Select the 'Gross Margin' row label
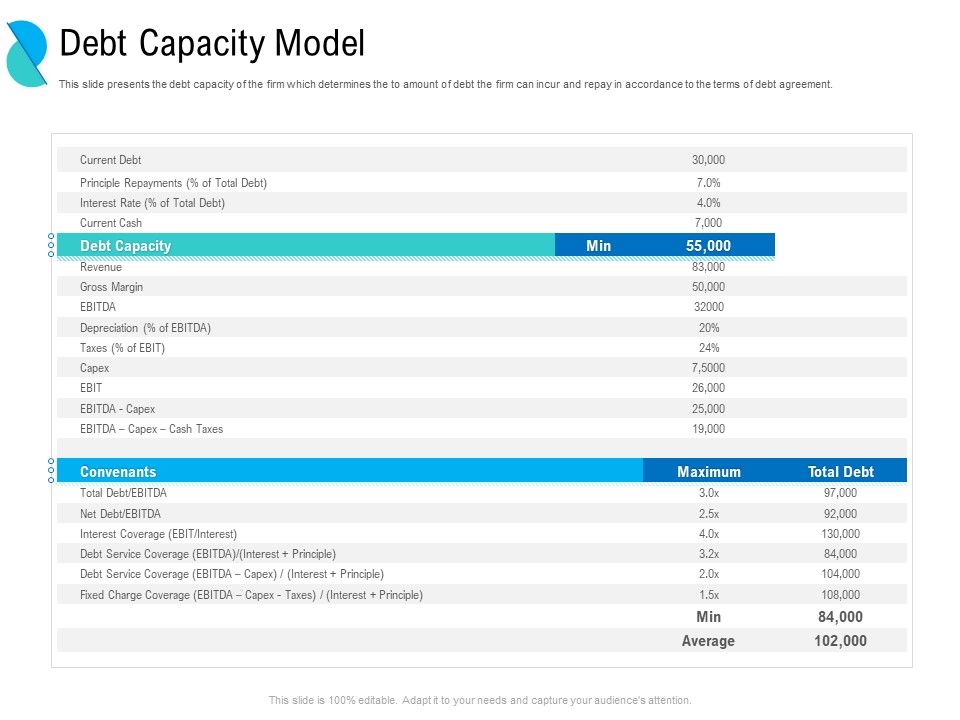 click(111, 287)
